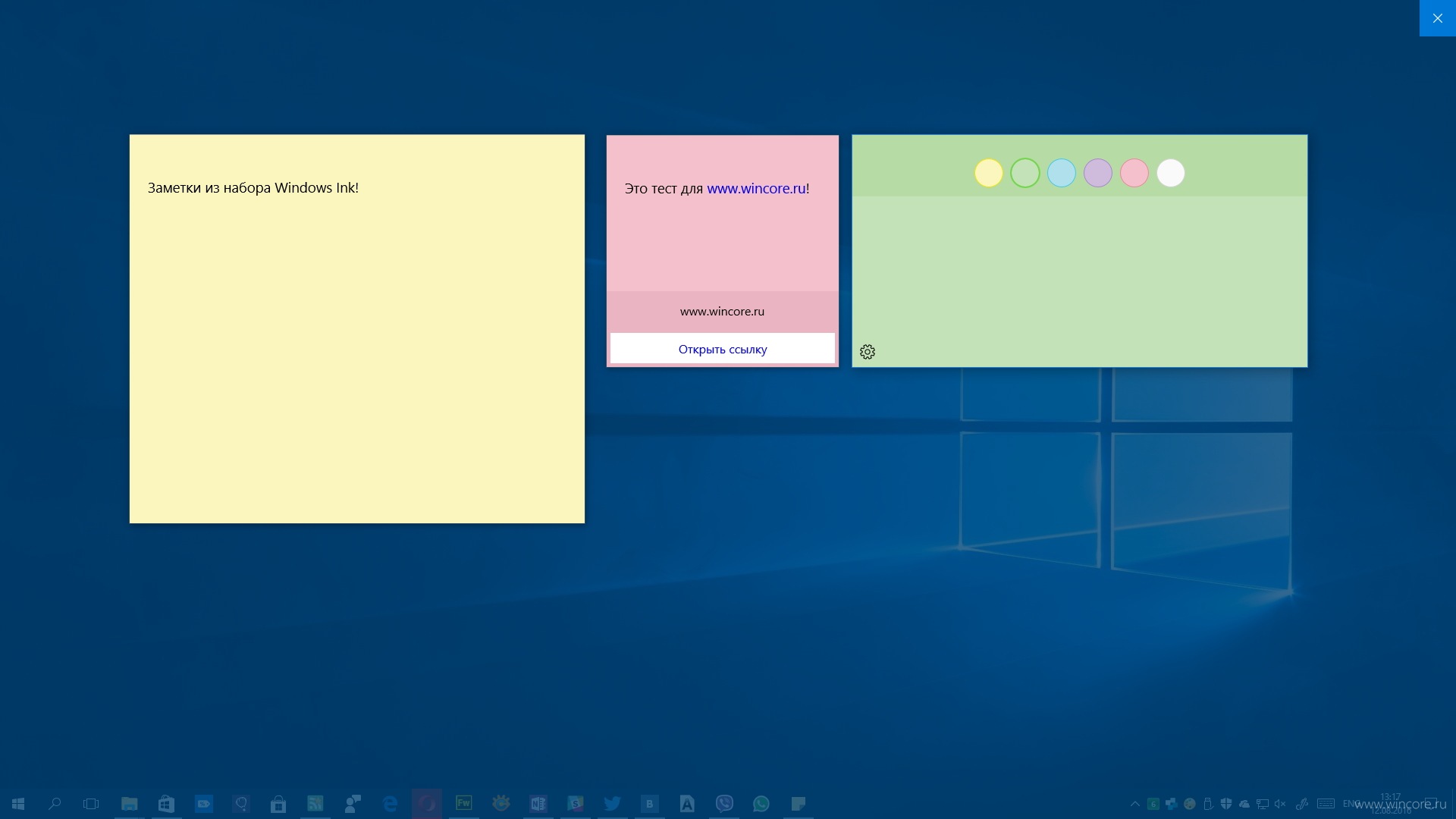Choose the pink note color
The height and width of the screenshot is (819, 1456).
(x=1134, y=173)
